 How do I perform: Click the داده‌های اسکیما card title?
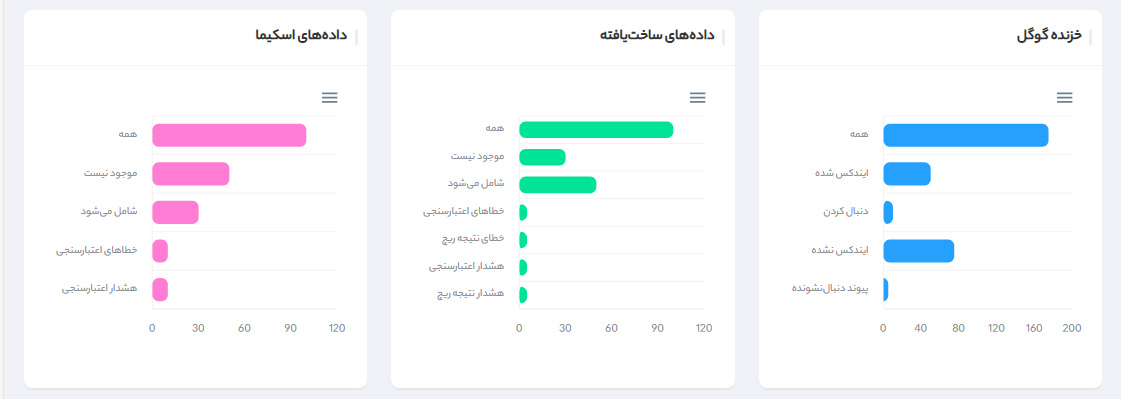[x=301, y=35]
